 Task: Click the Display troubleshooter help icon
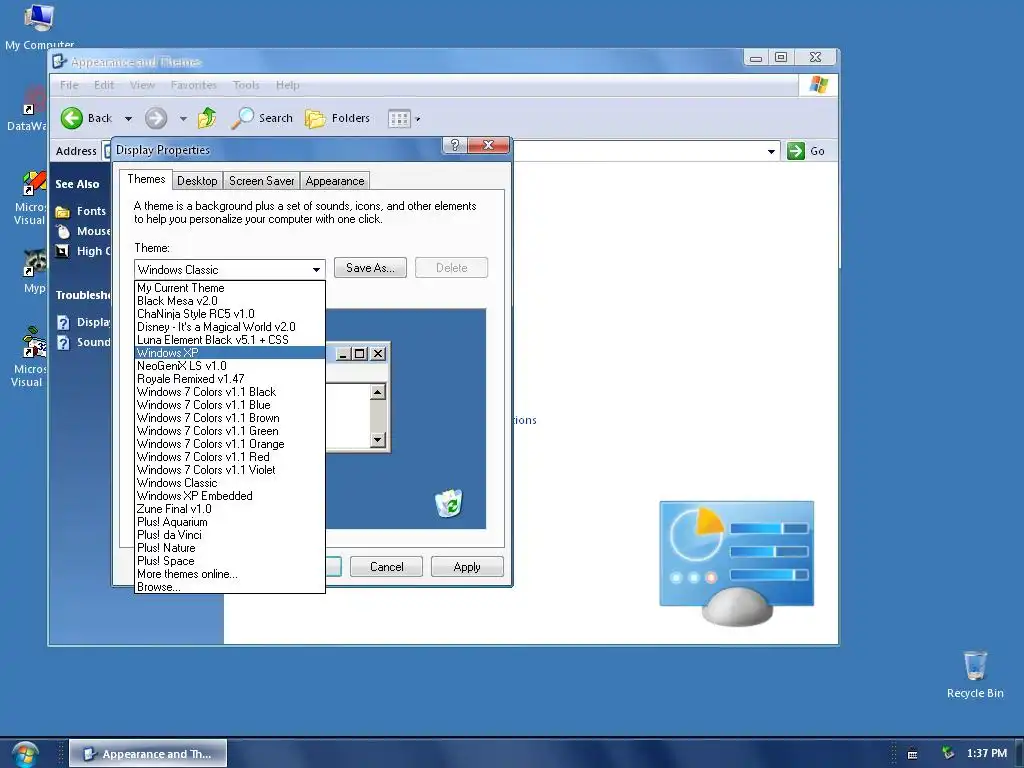[x=63, y=322]
